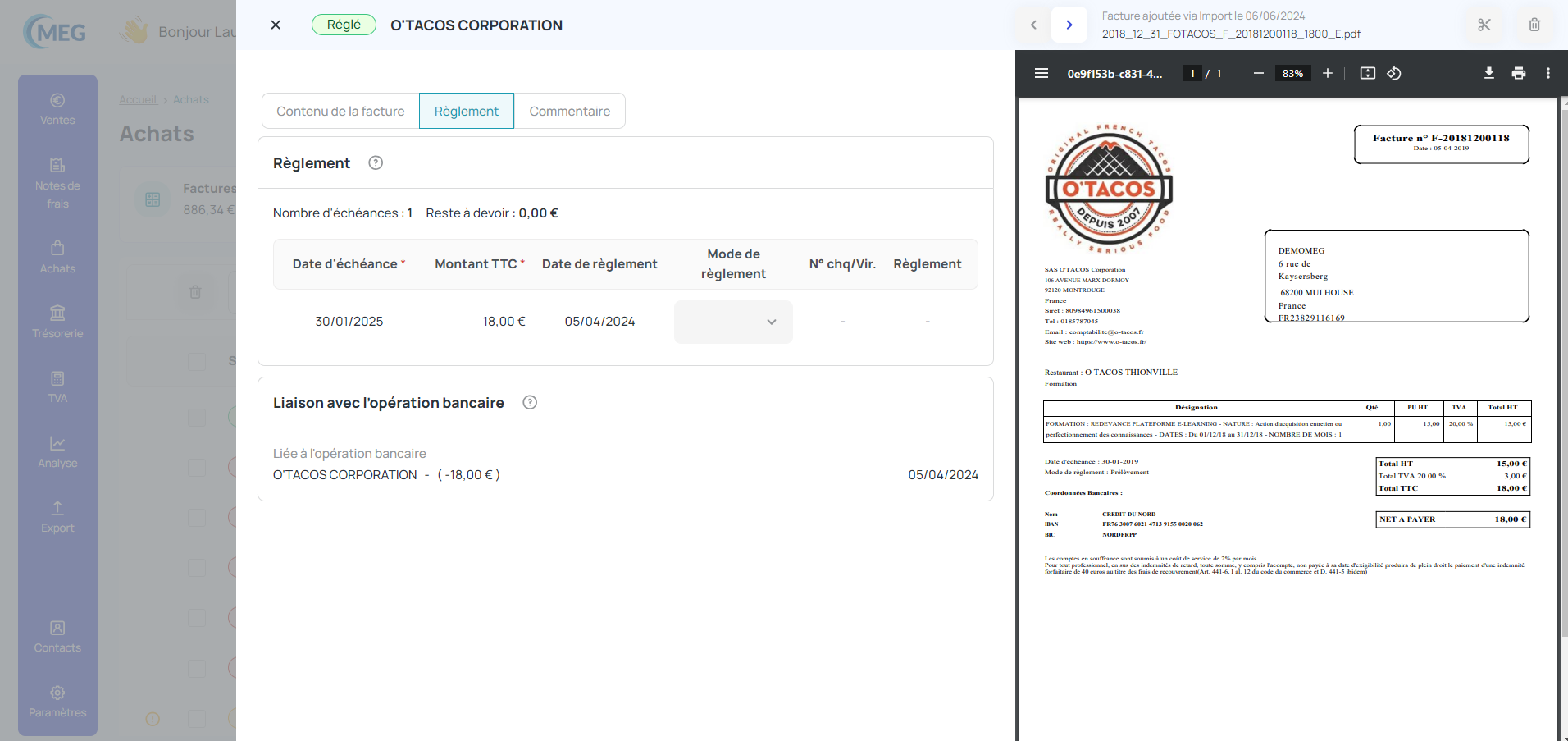This screenshot has width=1568, height=741.
Task: Download the PDF invoice
Action: tap(1489, 73)
